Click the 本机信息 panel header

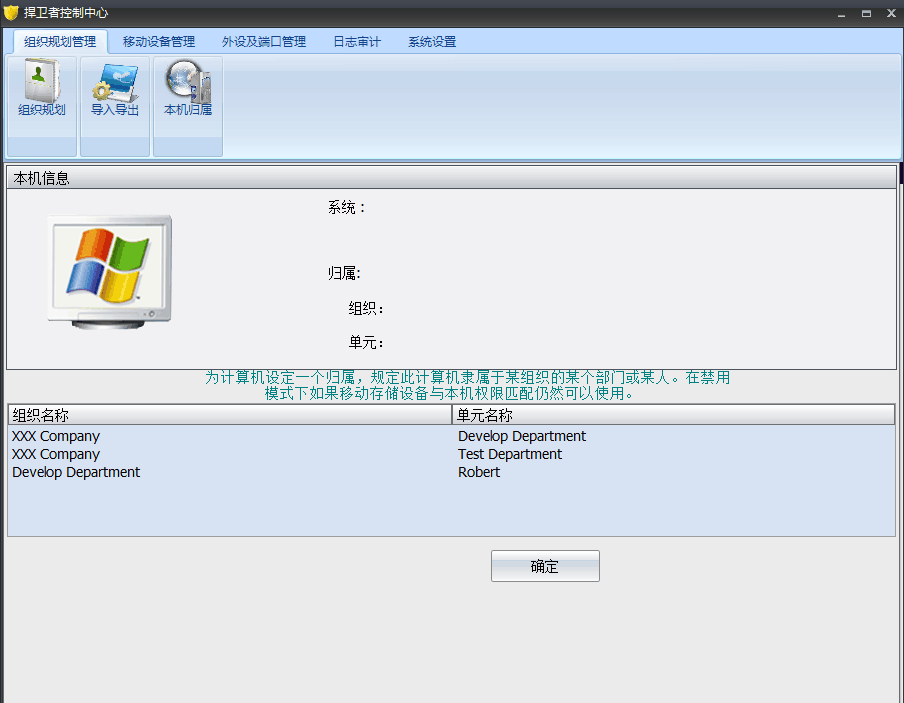tap(451, 178)
